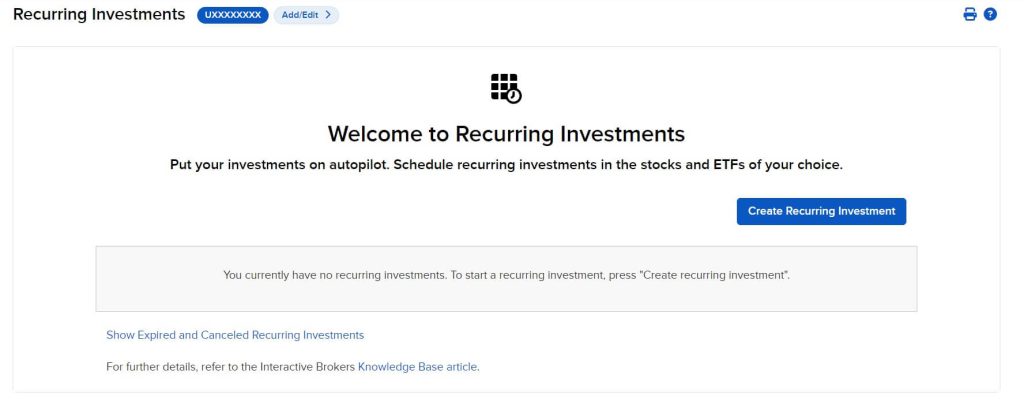Viewport: 1024px width, 419px height.
Task: Select the UXXXXXXXX account badge
Action: click(x=232, y=15)
